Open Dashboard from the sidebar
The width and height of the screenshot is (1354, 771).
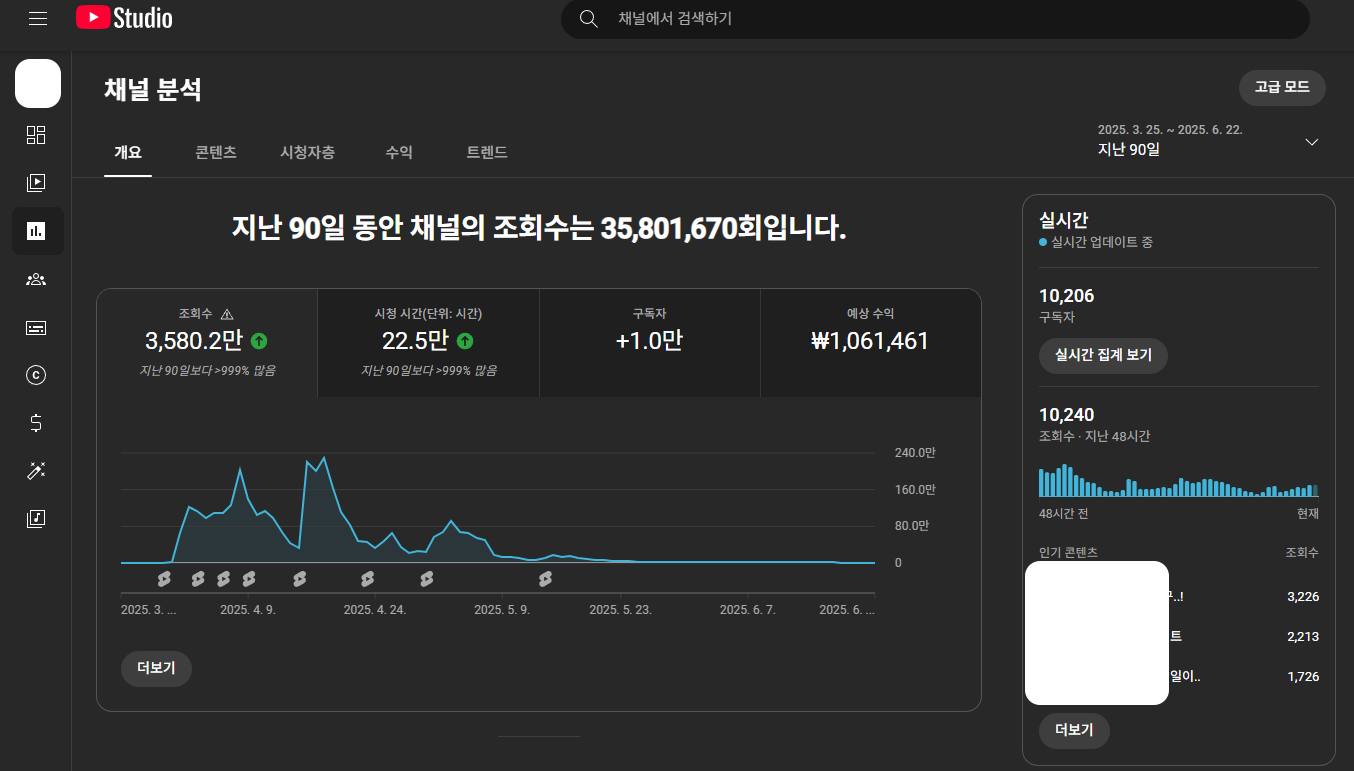(36, 135)
